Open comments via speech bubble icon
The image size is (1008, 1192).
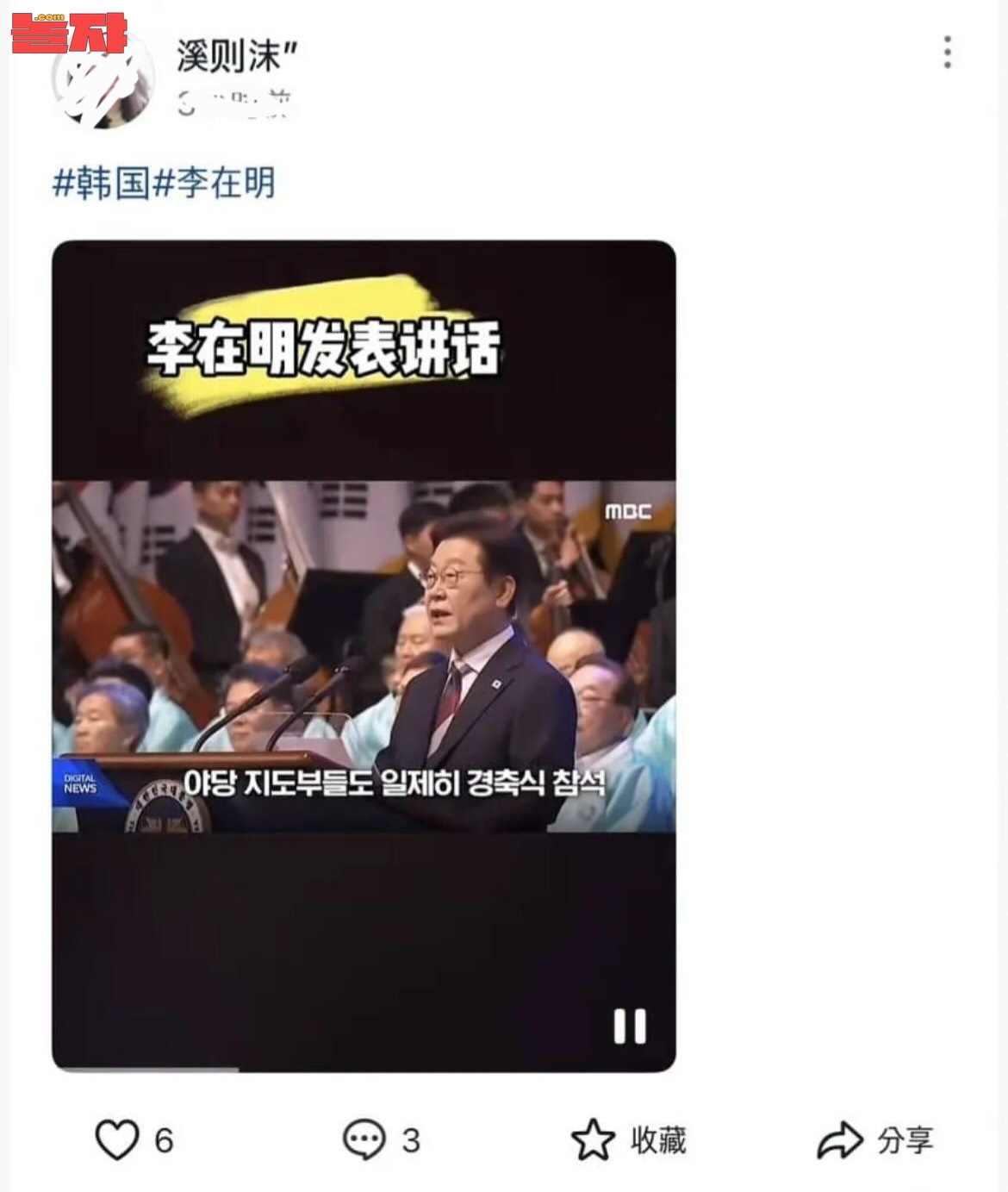(x=364, y=1139)
